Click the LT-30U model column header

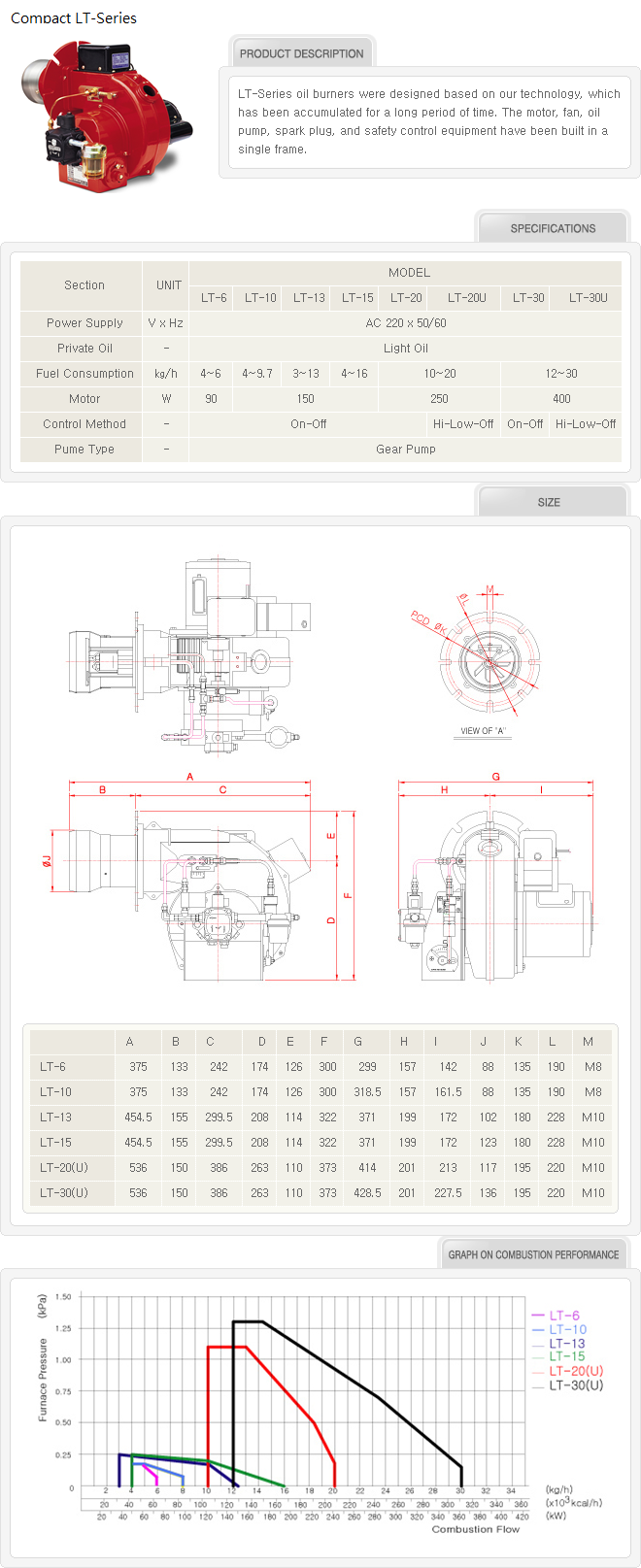pyautogui.click(x=588, y=298)
